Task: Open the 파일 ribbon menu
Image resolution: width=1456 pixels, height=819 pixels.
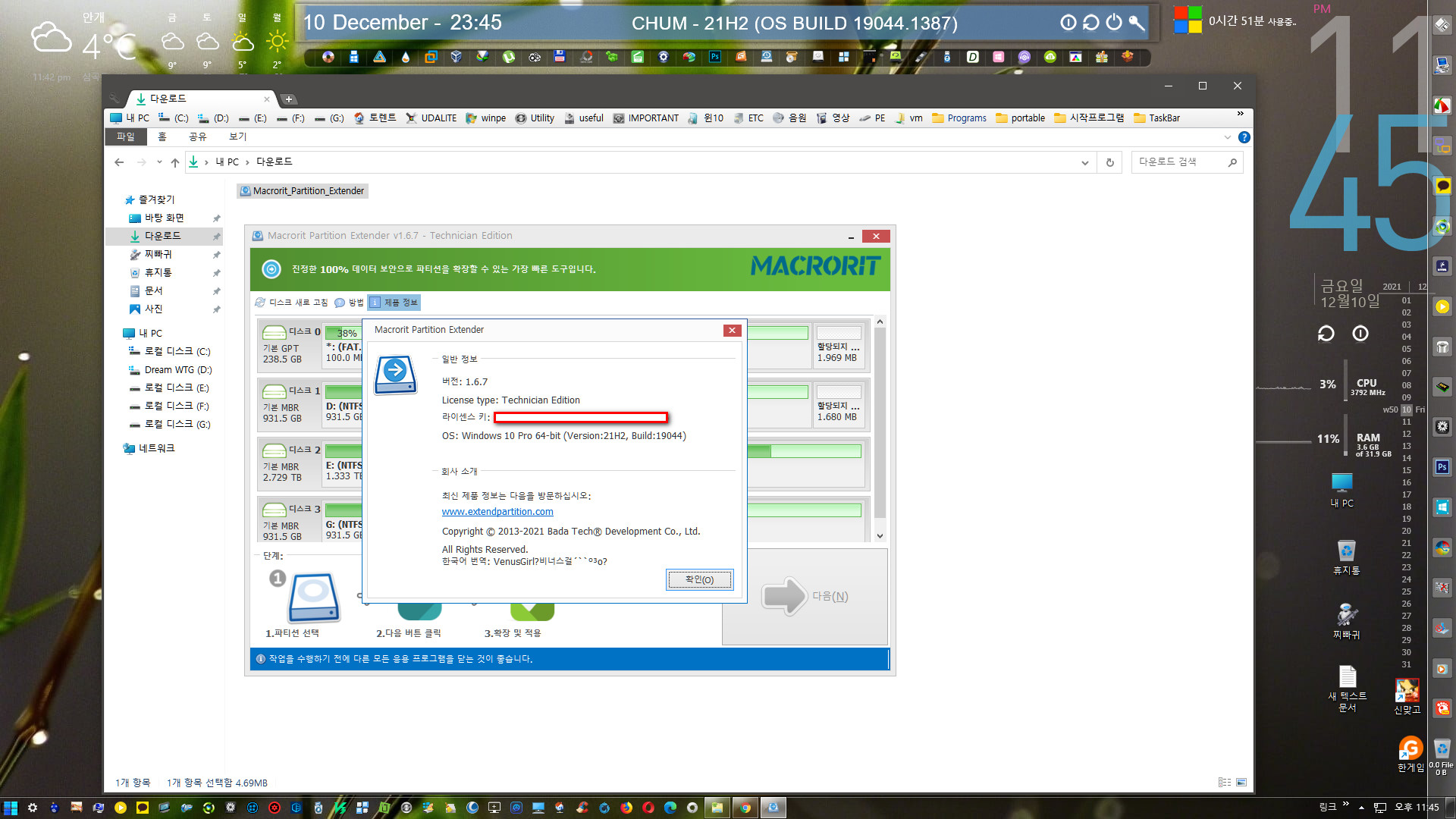Action: click(125, 136)
